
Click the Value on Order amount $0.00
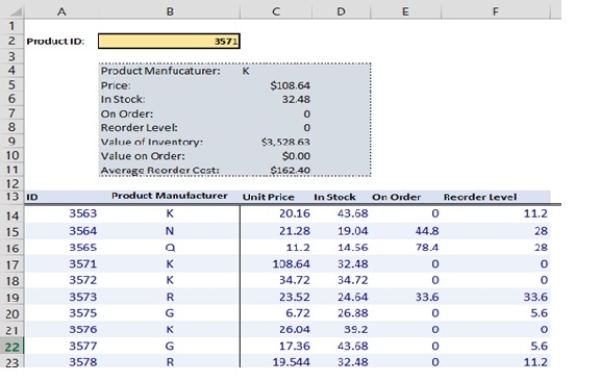(x=296, y=156)
